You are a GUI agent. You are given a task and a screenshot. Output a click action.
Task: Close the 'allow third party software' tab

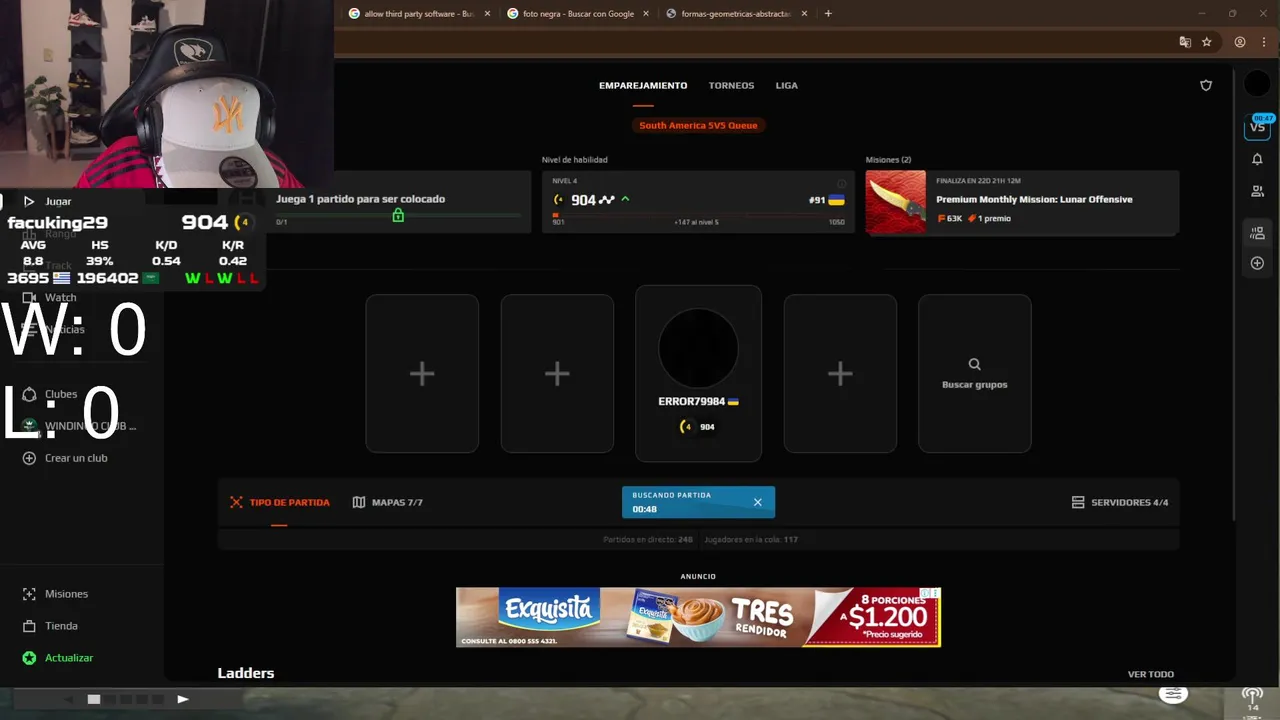tap(487, 14)
